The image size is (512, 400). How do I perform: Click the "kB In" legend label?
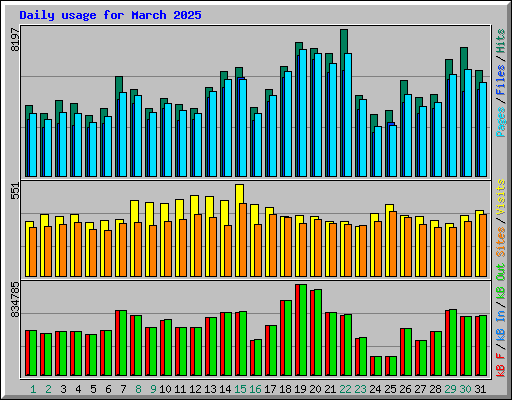[x=500, y=326]
